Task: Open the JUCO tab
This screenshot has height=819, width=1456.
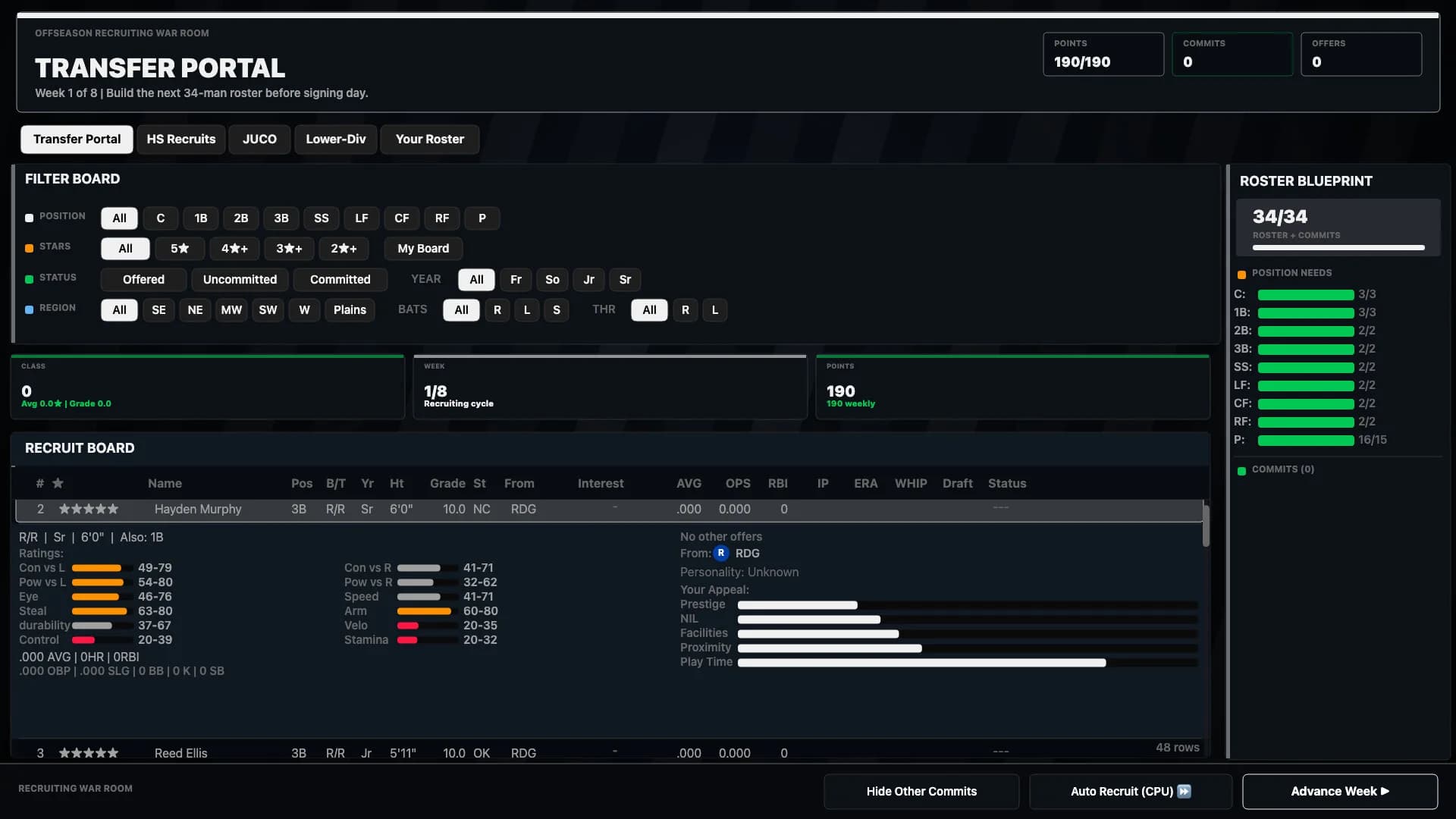Action: pos(259,140)
